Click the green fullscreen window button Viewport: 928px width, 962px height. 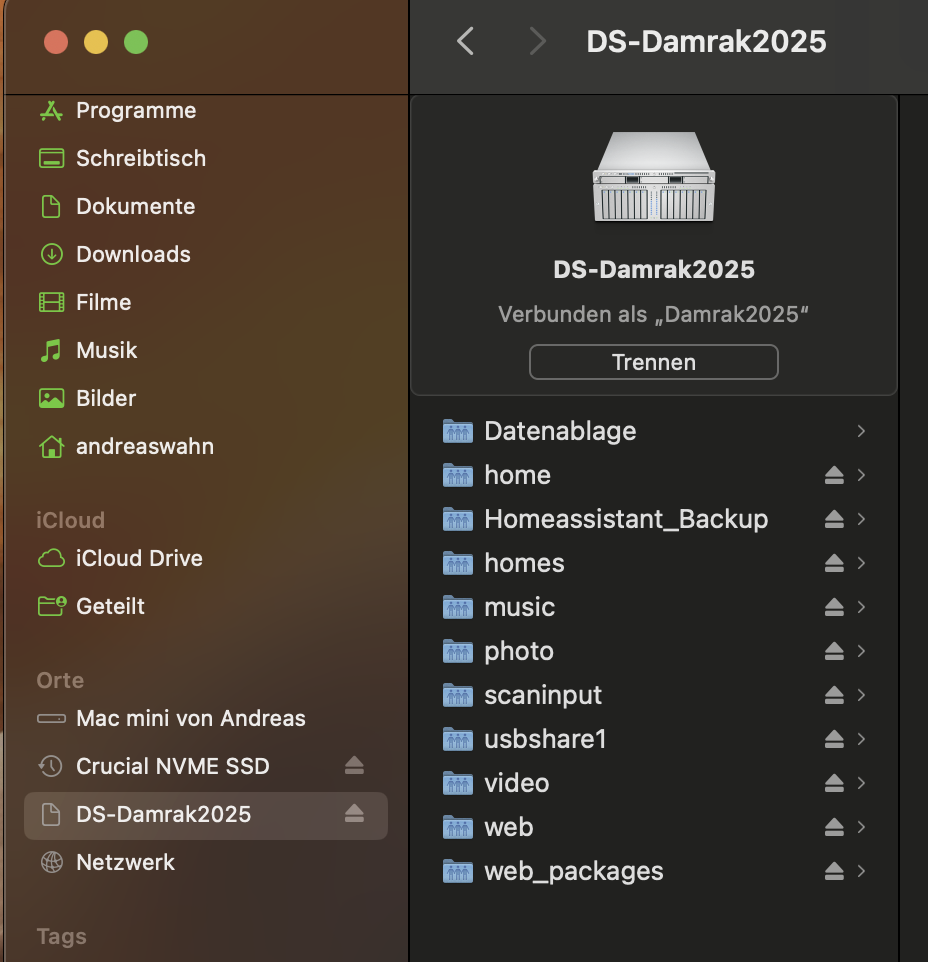136,42
